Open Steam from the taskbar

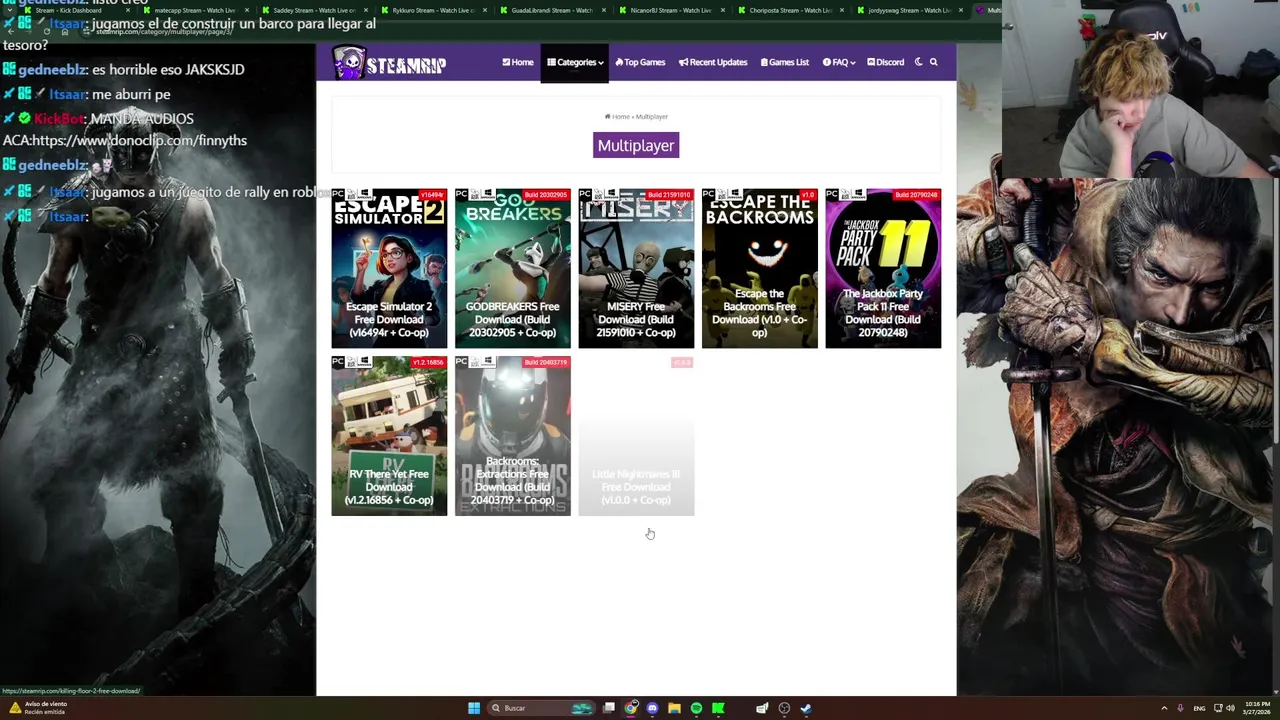(x=806, y=708)
